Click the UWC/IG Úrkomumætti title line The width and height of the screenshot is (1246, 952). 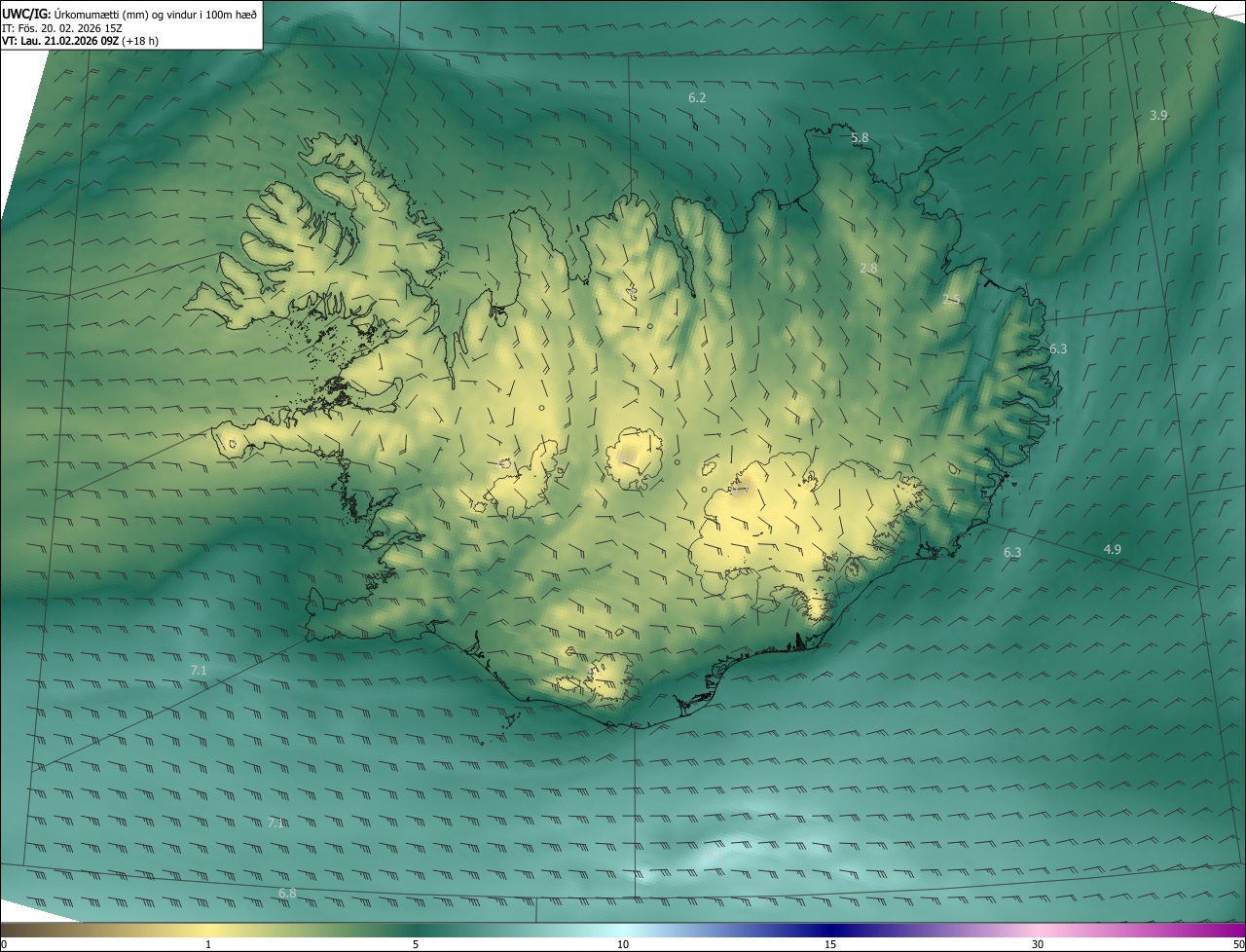click(129, 14)
